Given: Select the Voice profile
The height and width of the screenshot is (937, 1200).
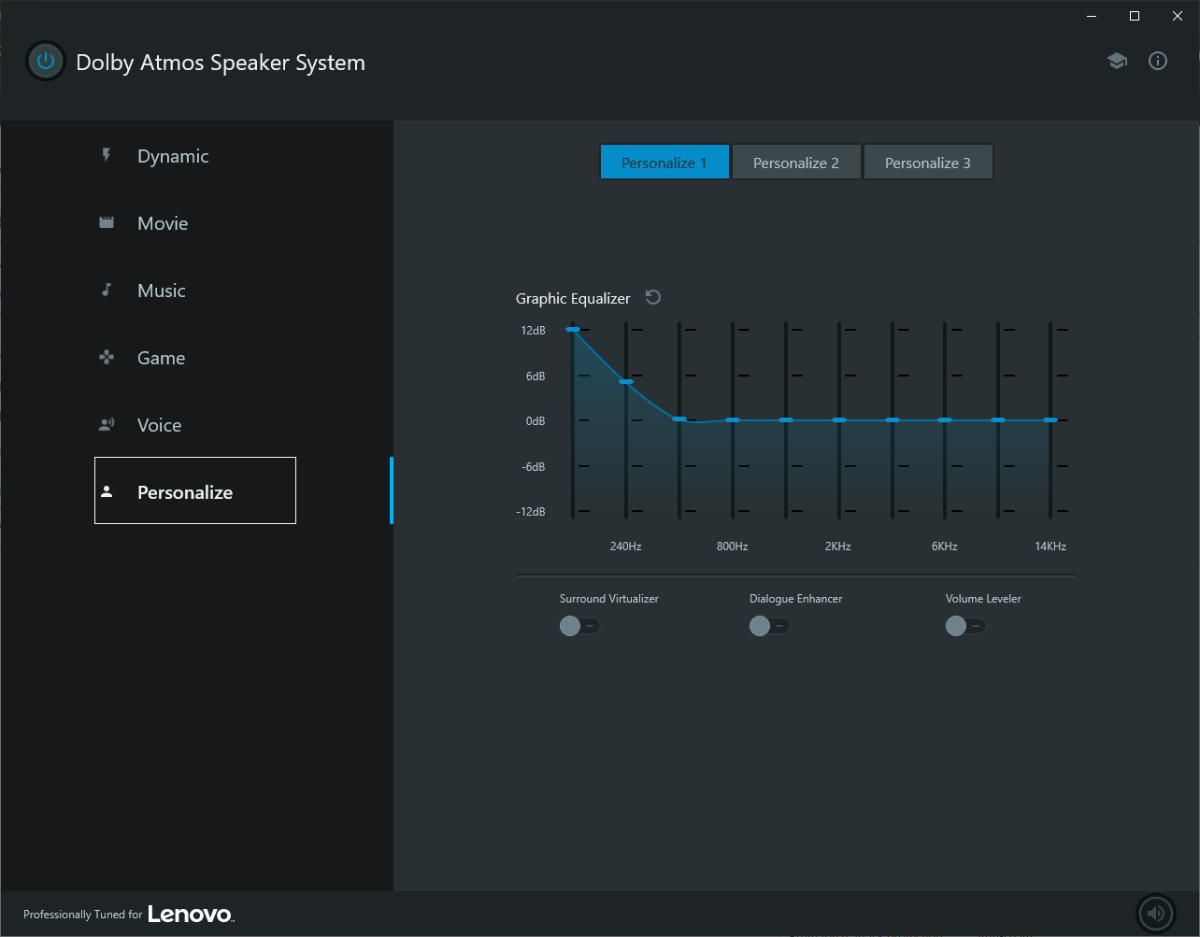Looking at the screenshot, I should [159, 425].
